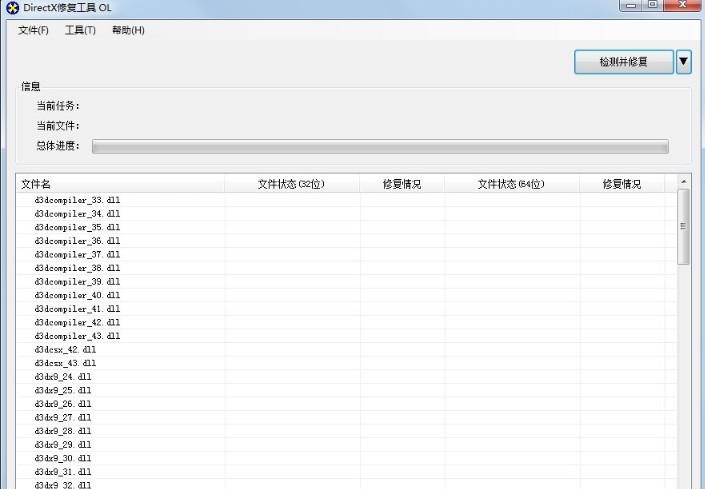Click the 当前文件 label

[58, 126]
